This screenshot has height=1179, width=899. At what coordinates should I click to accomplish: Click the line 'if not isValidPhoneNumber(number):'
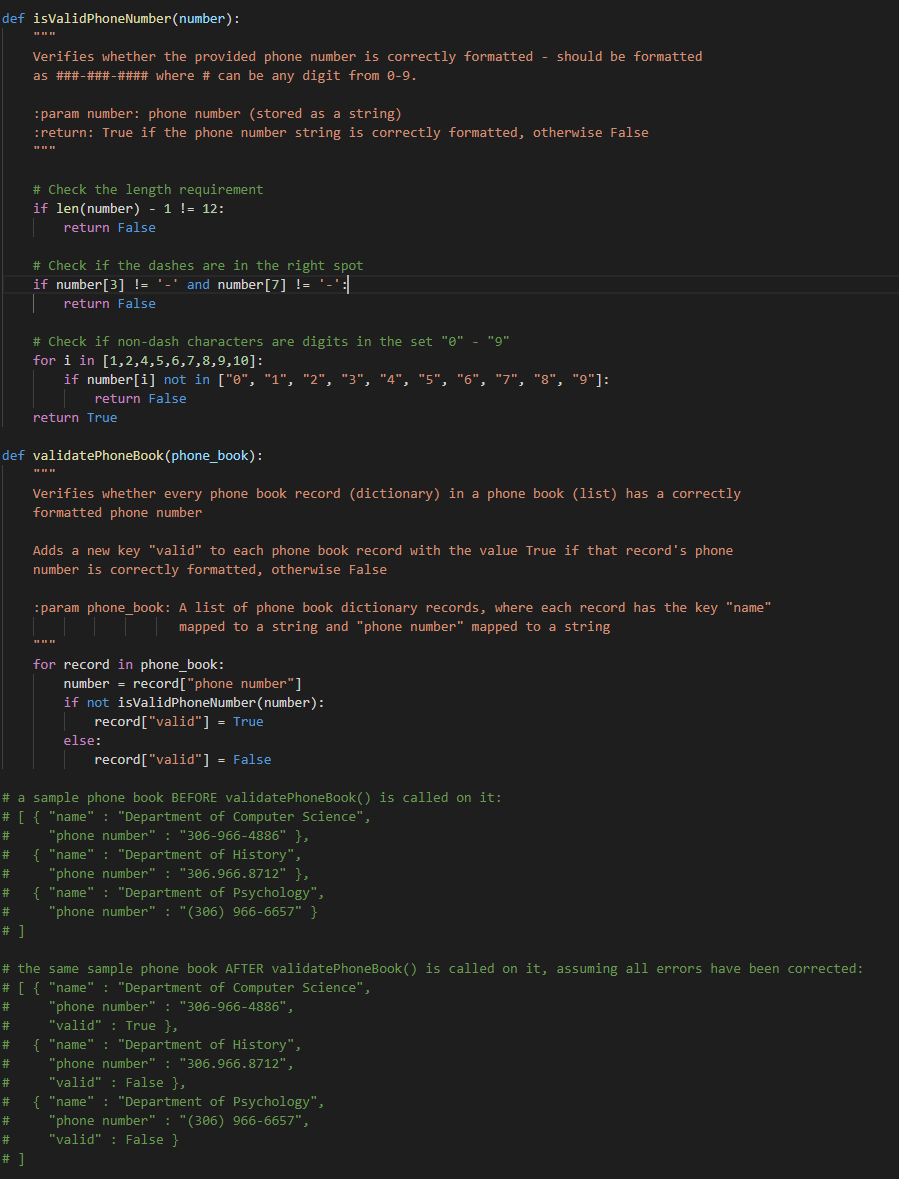pyautogui.click(x=194, y=702)
